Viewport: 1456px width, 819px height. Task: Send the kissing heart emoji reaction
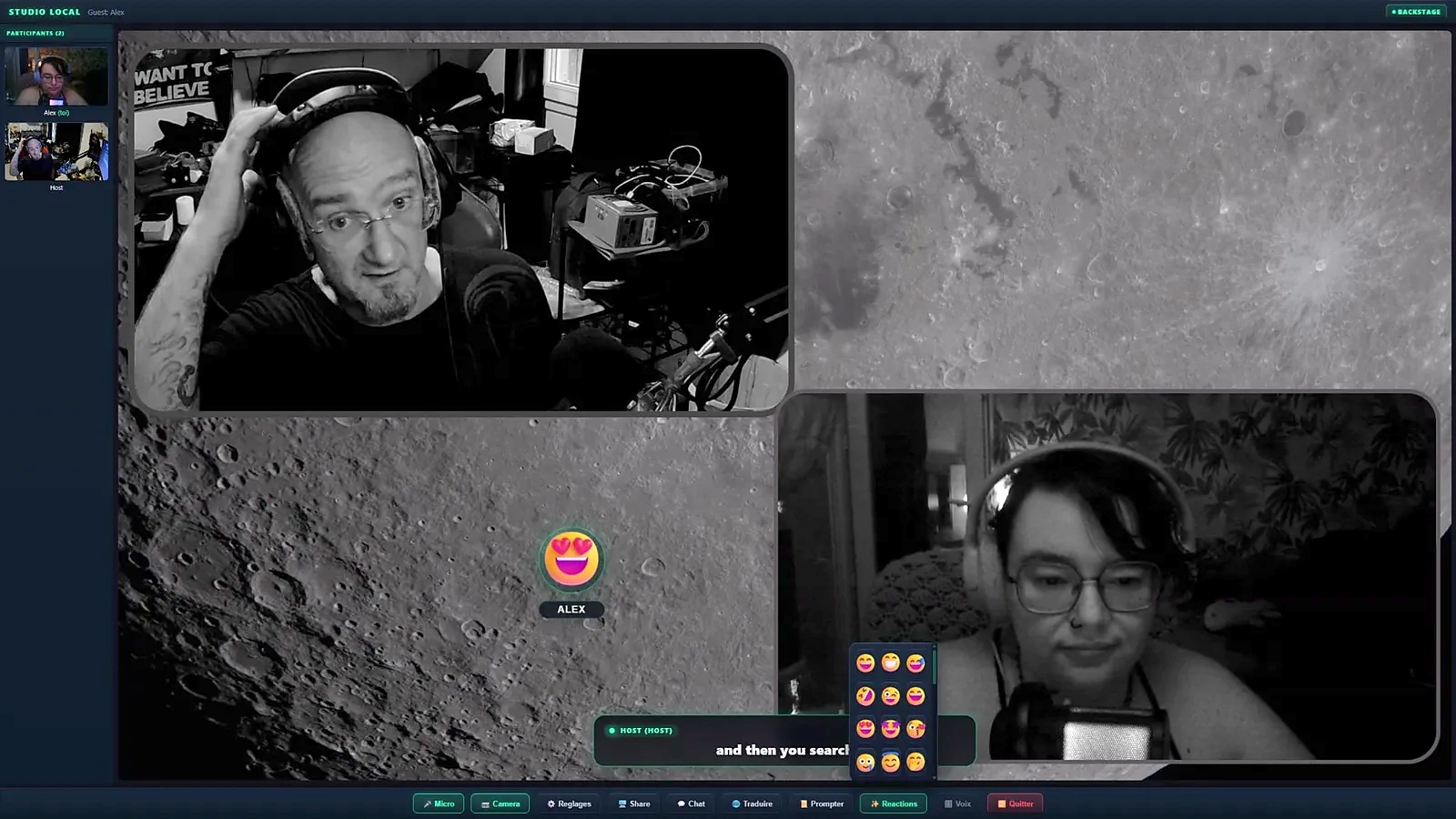tap(915, 729)
